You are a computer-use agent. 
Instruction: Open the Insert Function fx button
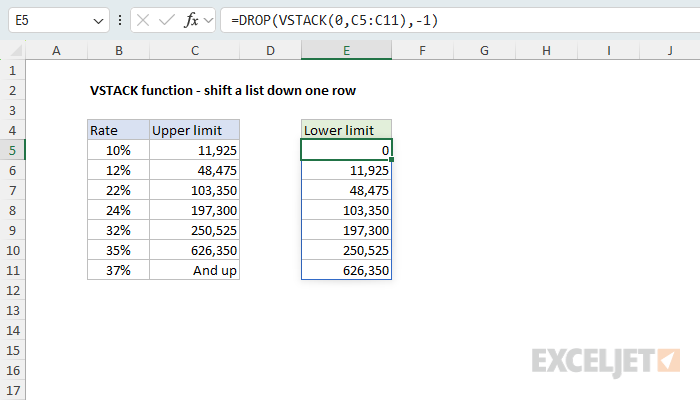(x=191, y=20)
